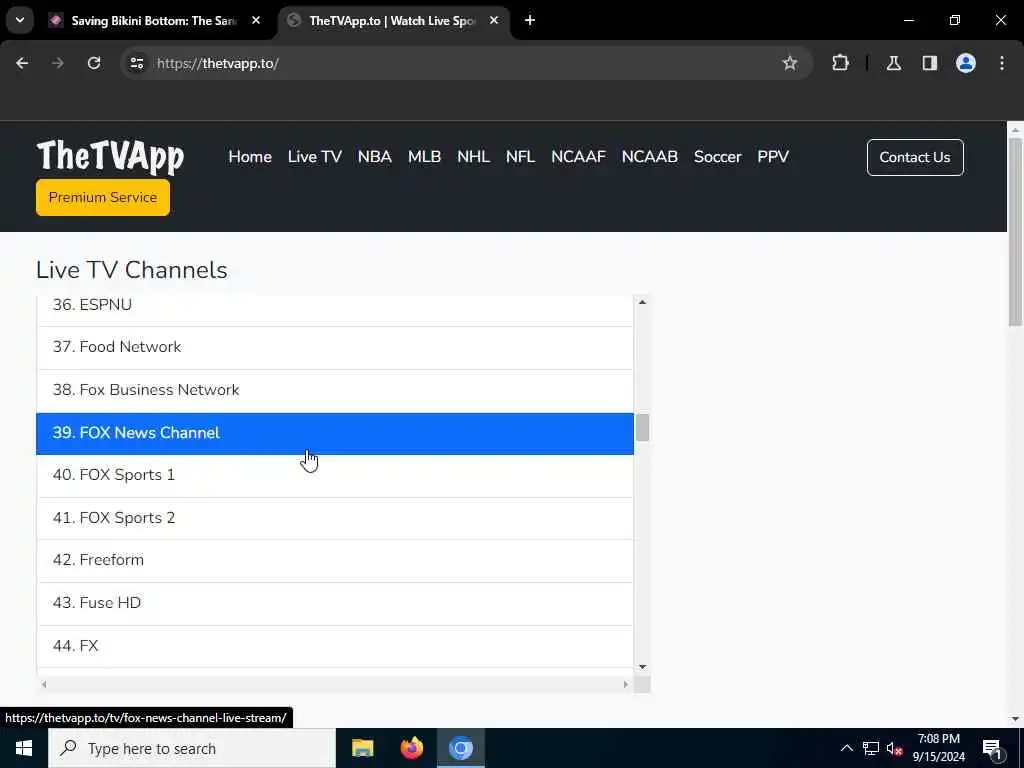Viewport: 1024px width, 768px height.
Task: Open site information icon in address bar
Action: (x=136, y=63)
